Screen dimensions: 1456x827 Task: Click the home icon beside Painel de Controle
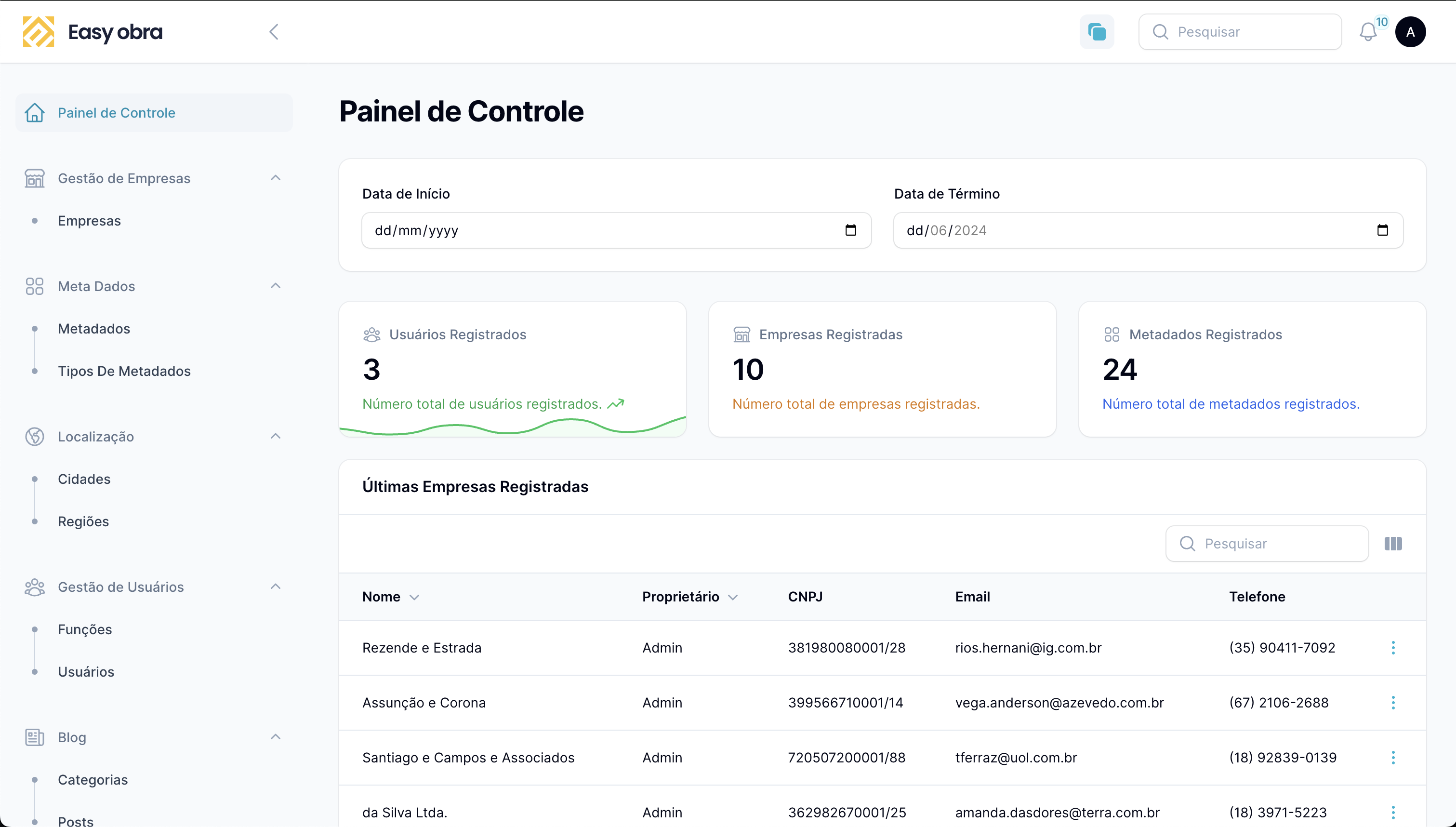pyautogui.click(x=35, y=112)
